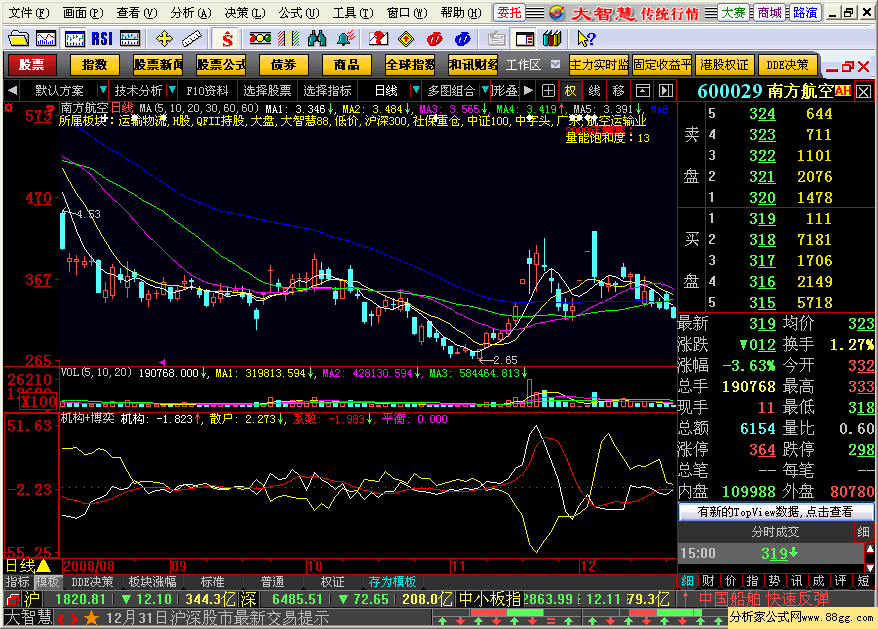The height and width of the screenshot is (629, 878).
Task: Click the 存为模板 save template button
Action: tap(393, 582)
